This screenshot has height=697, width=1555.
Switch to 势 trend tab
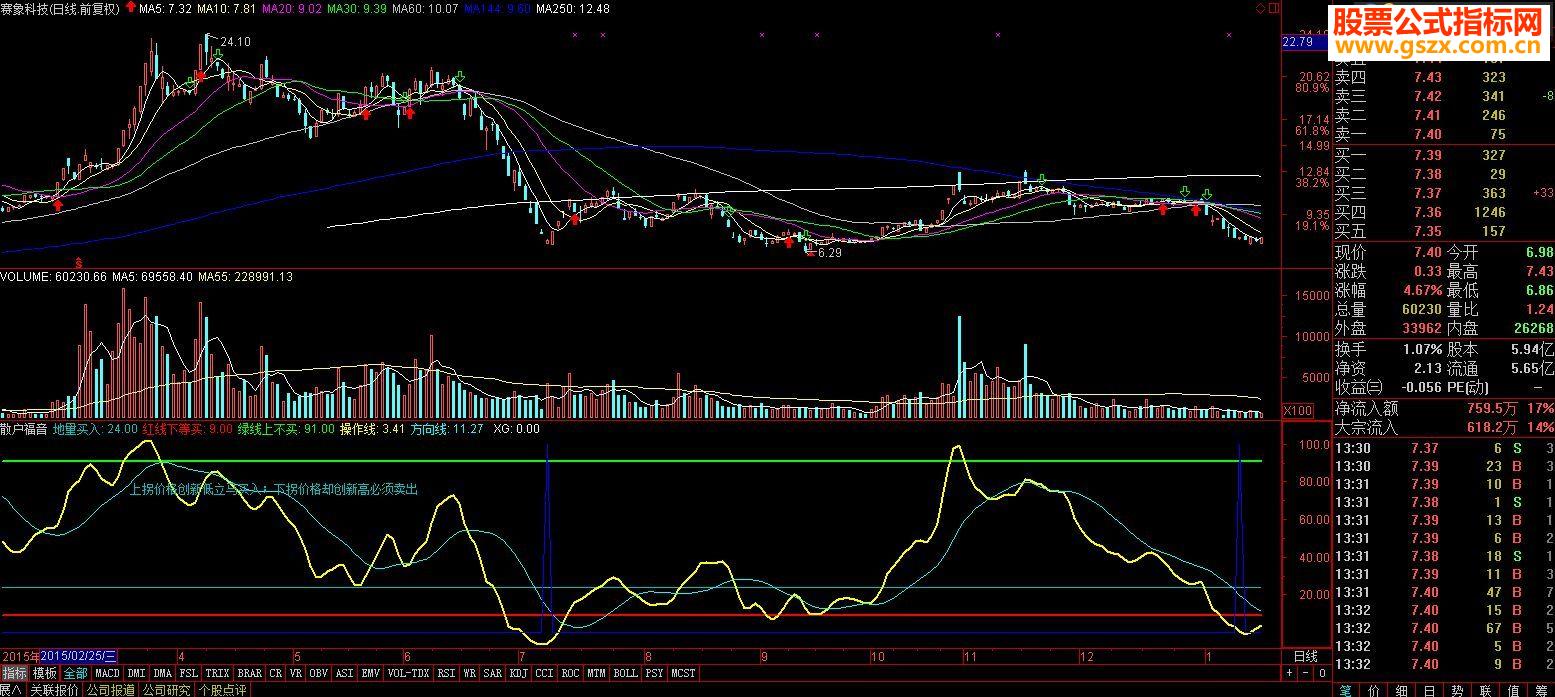(x=1457, y=690)
